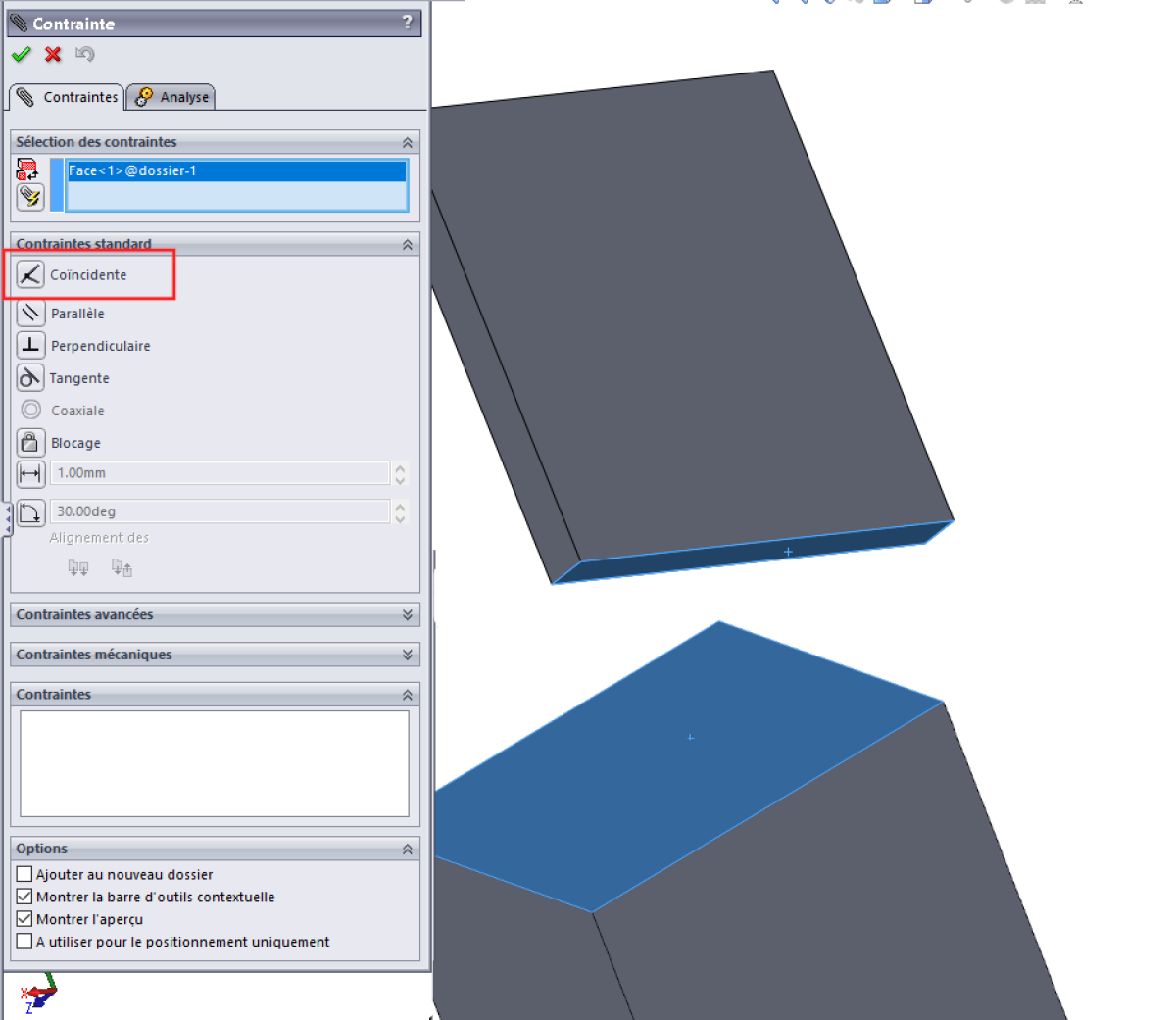Click the help question mark button
1176x1020 pixels.
coord(408,23)
